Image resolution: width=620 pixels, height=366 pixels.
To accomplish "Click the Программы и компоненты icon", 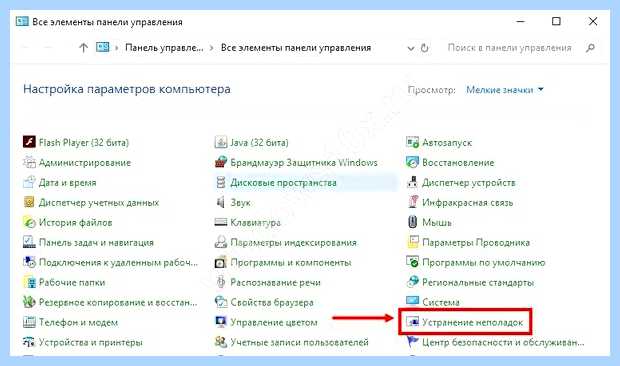I will (x=221, y=262).
